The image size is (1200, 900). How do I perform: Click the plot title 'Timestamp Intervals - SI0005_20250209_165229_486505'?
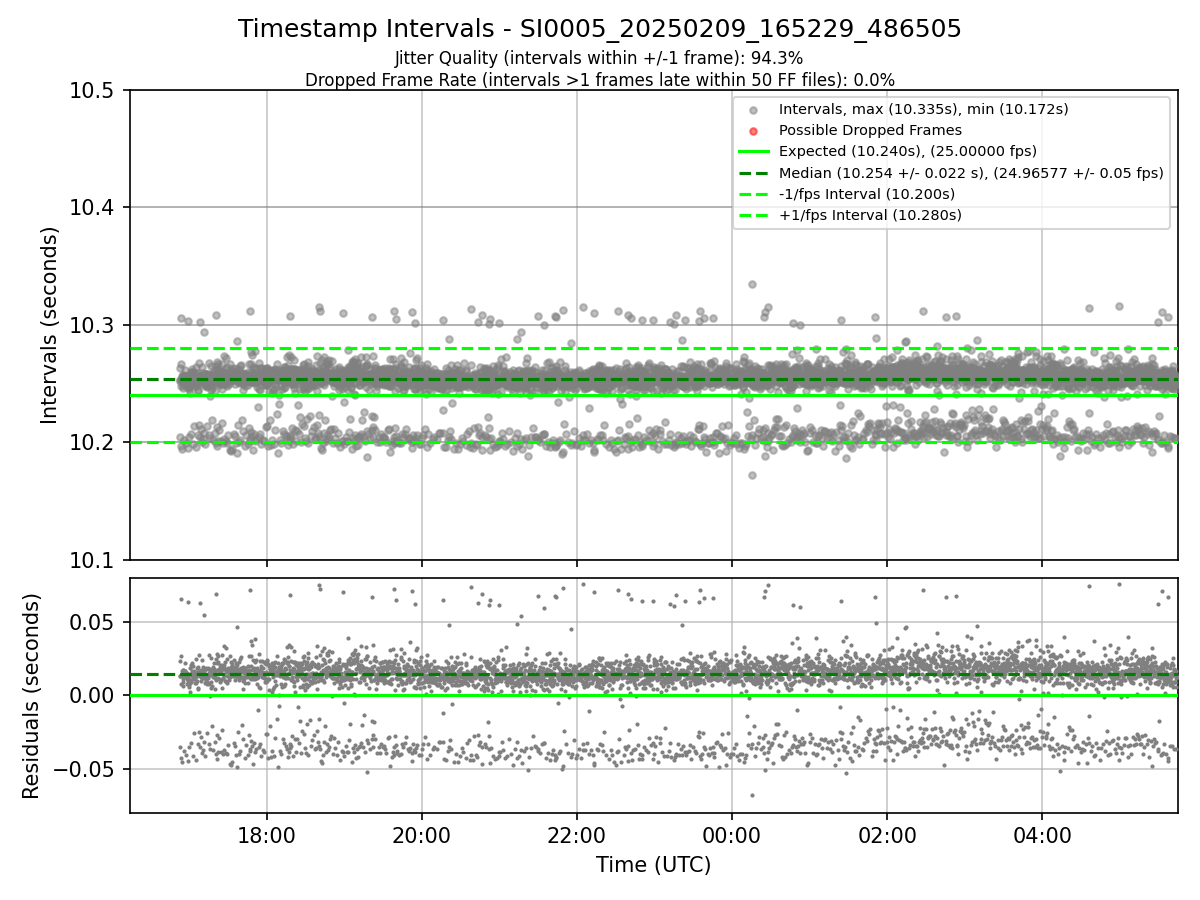click(600, 30)
